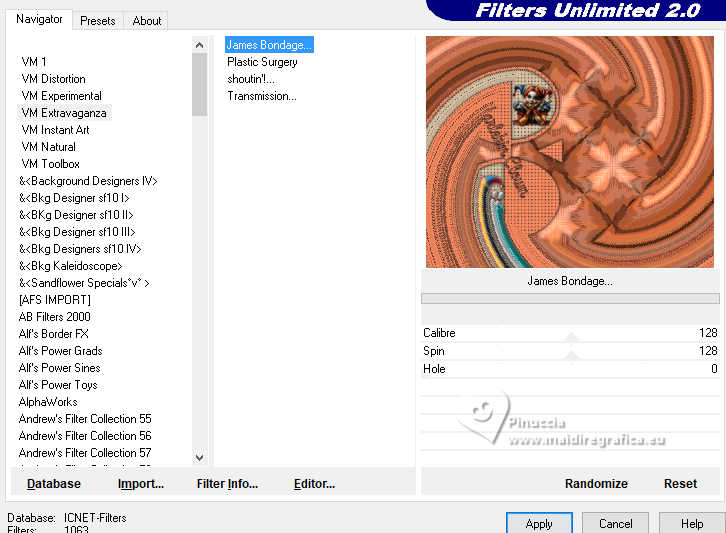Click the Import... button
Screen dimensions: 726x533
(141, 484)
